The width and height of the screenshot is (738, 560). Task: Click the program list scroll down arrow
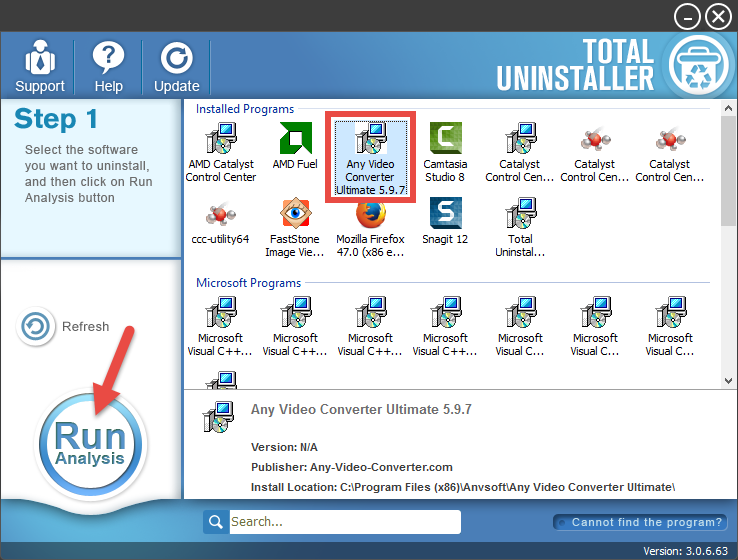(x=728, y=380)
